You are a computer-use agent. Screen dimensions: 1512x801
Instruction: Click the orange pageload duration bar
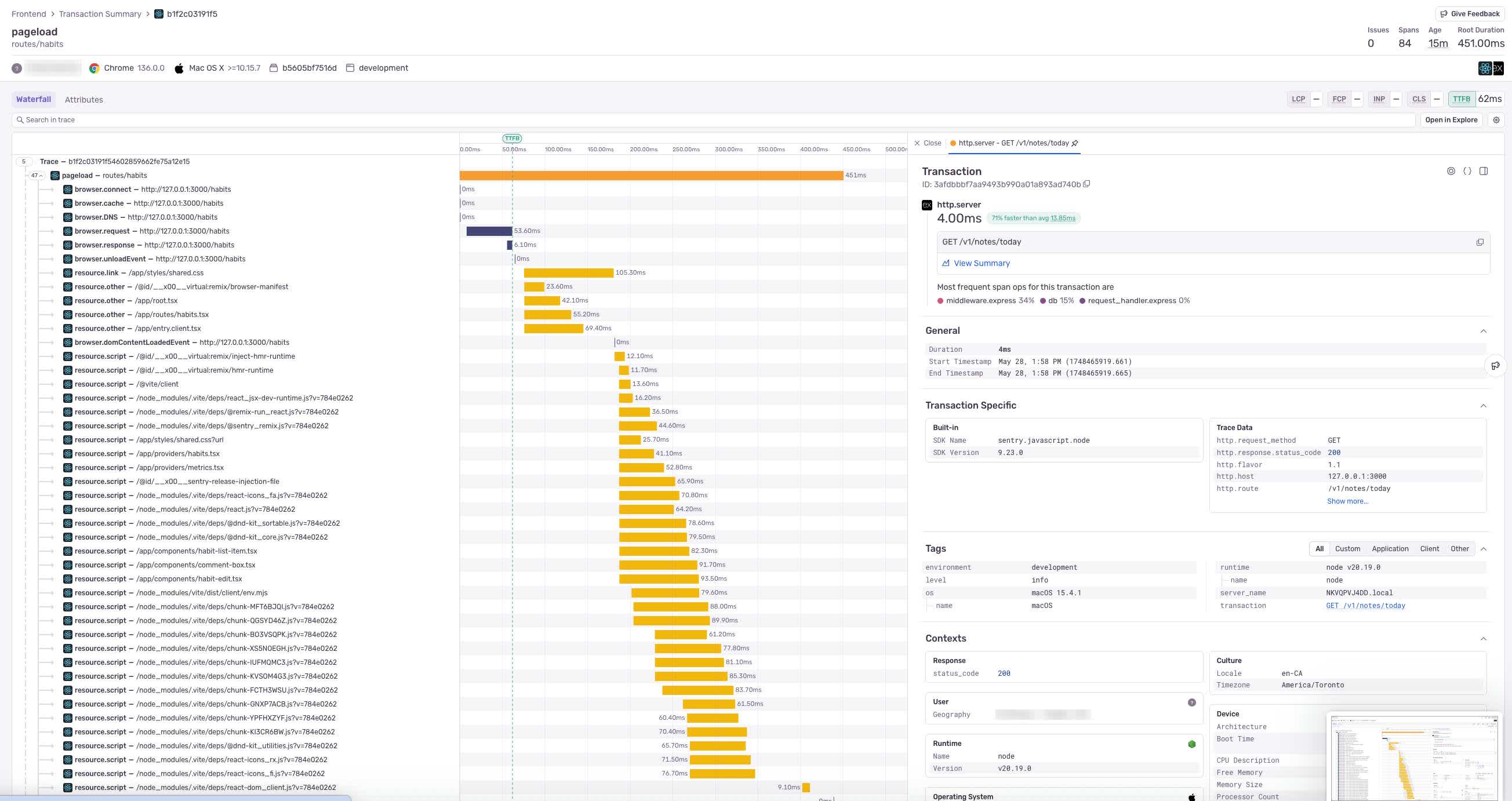click(x=650, y=176)
